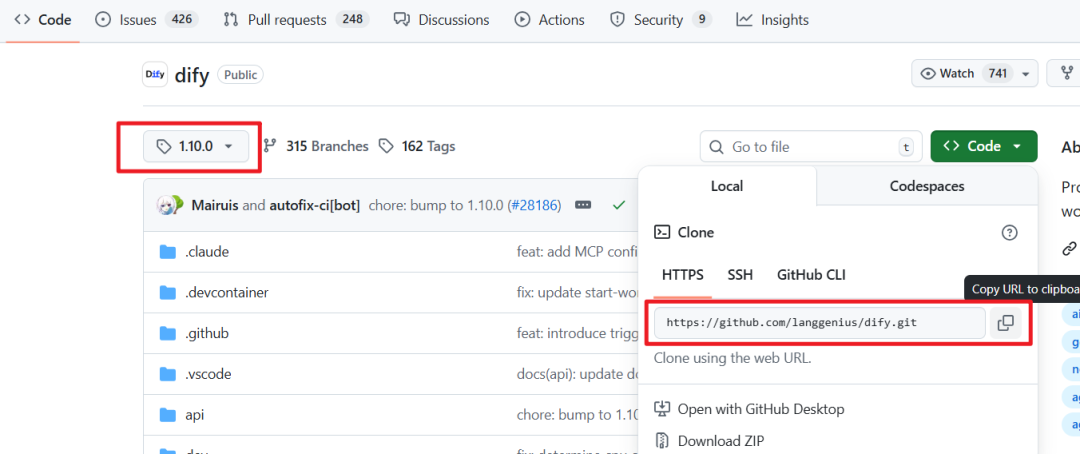Go to Pull requests tab
The image size is (1080, 454).
296,20
